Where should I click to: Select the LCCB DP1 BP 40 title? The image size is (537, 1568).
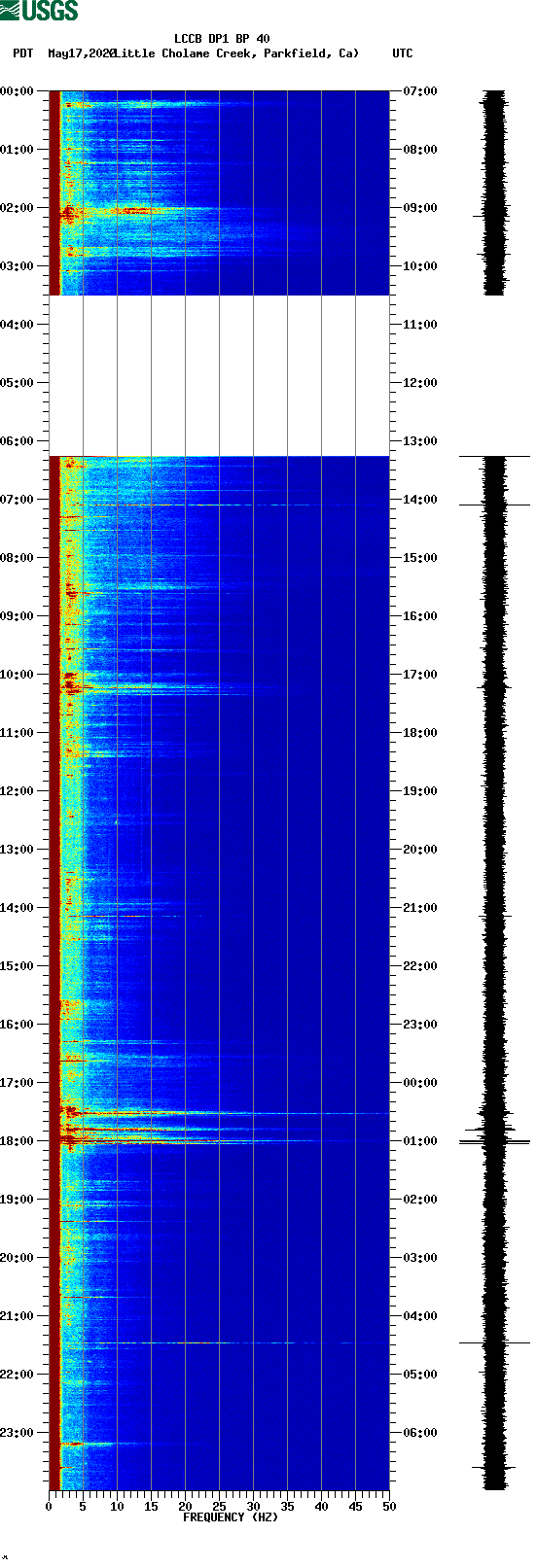tap(222, 39)
